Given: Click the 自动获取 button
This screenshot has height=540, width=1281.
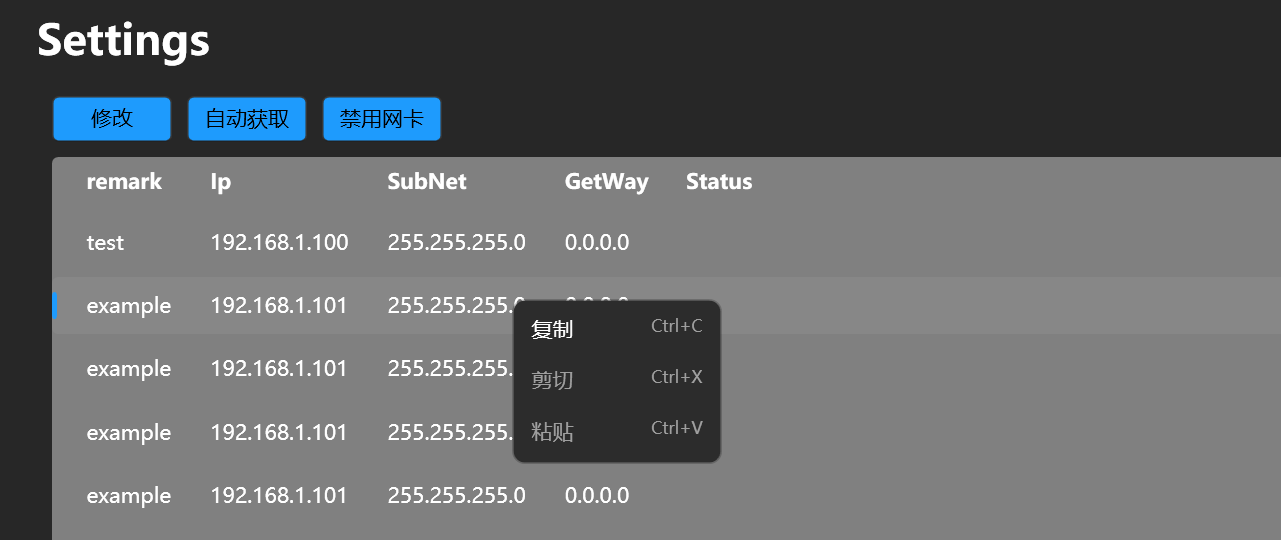Looking at the screenshot, I should (247, 119).
